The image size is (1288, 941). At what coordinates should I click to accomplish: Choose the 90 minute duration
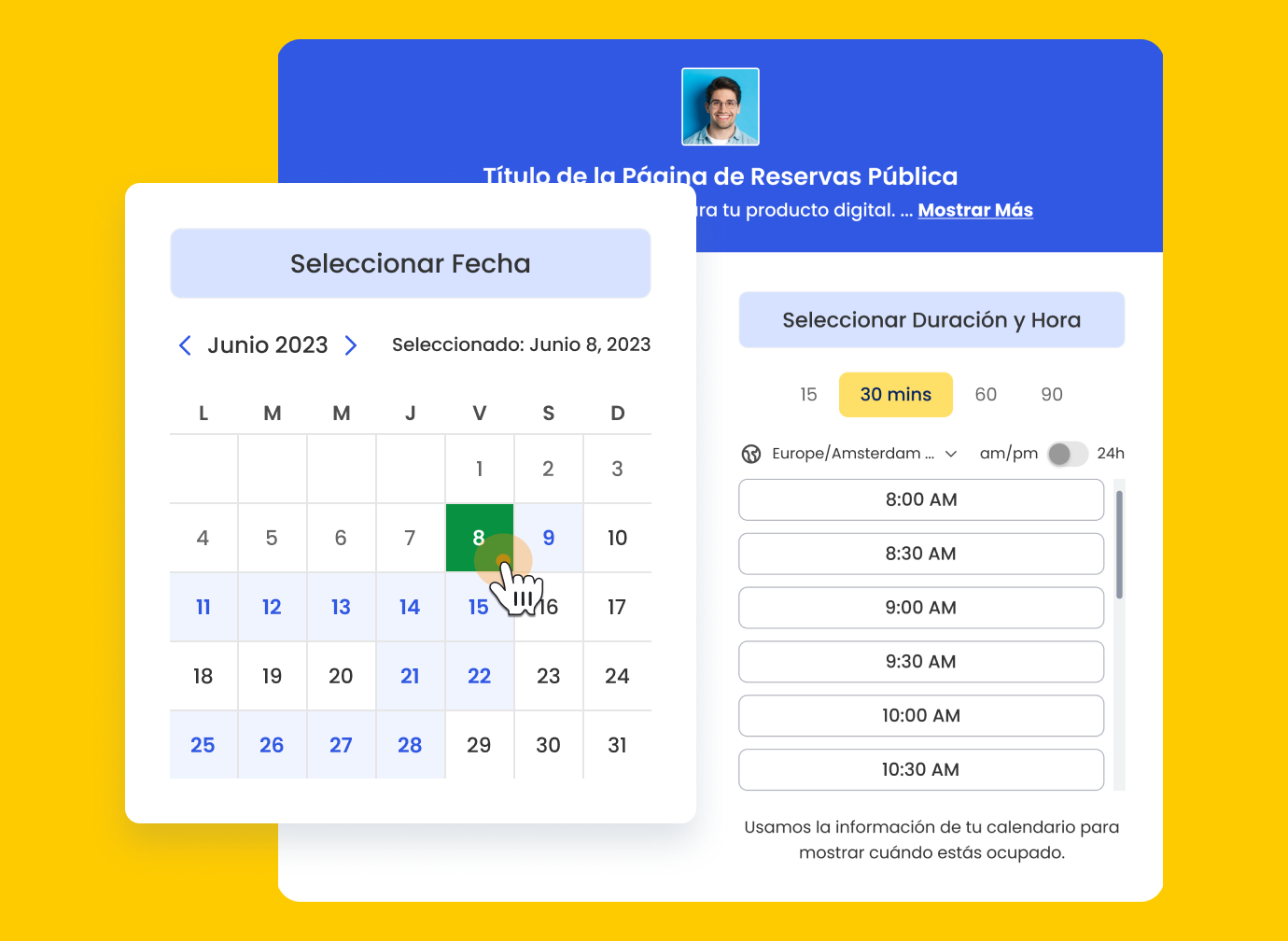click(x=1052, y=395)
